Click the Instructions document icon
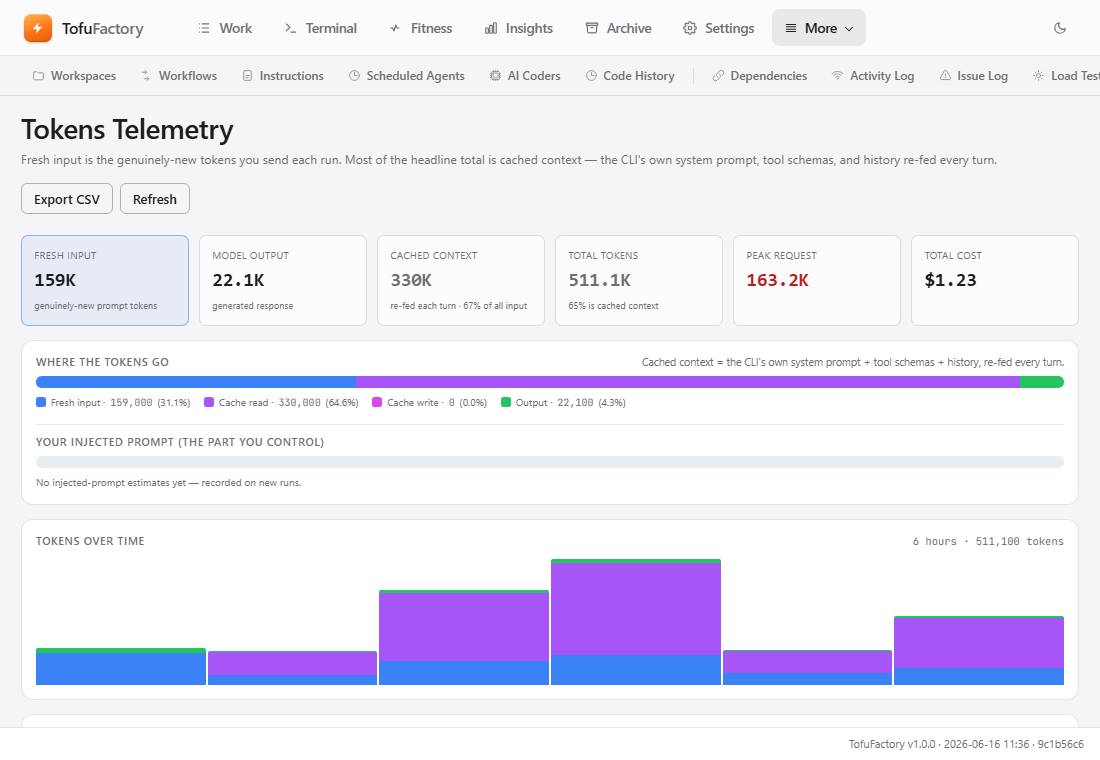Viewport: 1100px width, 760px height. 247,76
